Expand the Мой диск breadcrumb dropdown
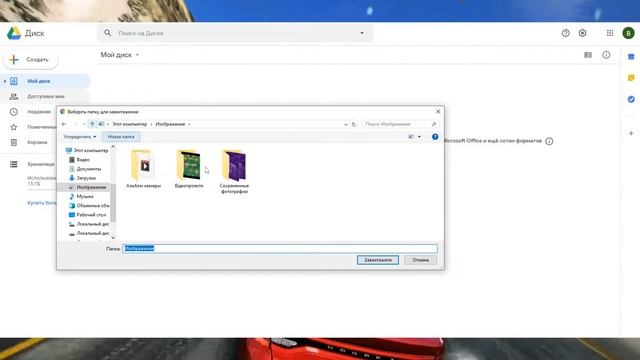 click(x=138, y=55)
